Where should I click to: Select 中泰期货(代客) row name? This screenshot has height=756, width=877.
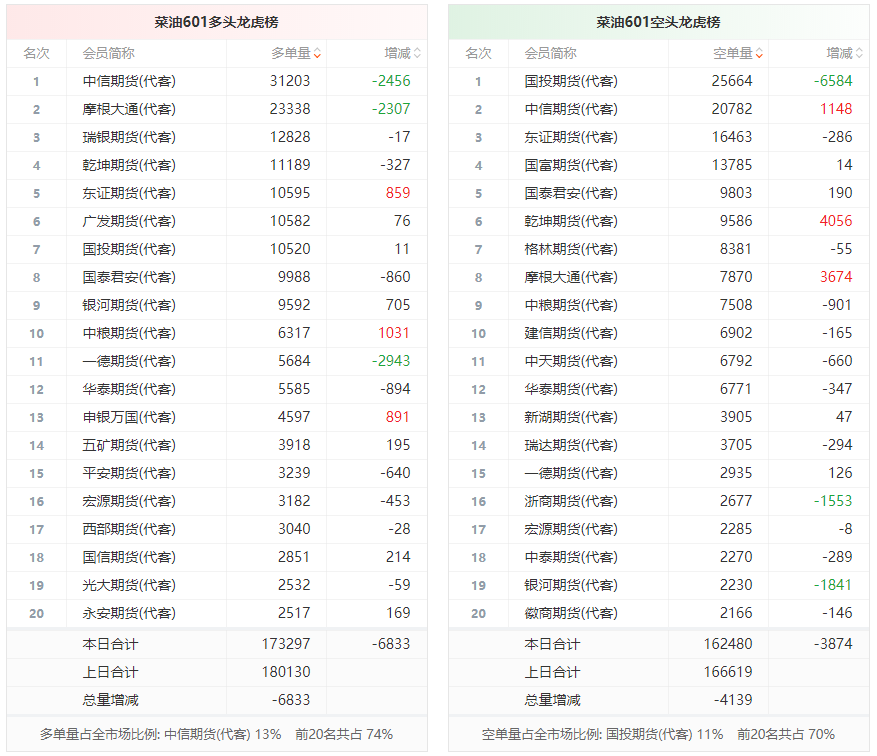click(571, 557)
